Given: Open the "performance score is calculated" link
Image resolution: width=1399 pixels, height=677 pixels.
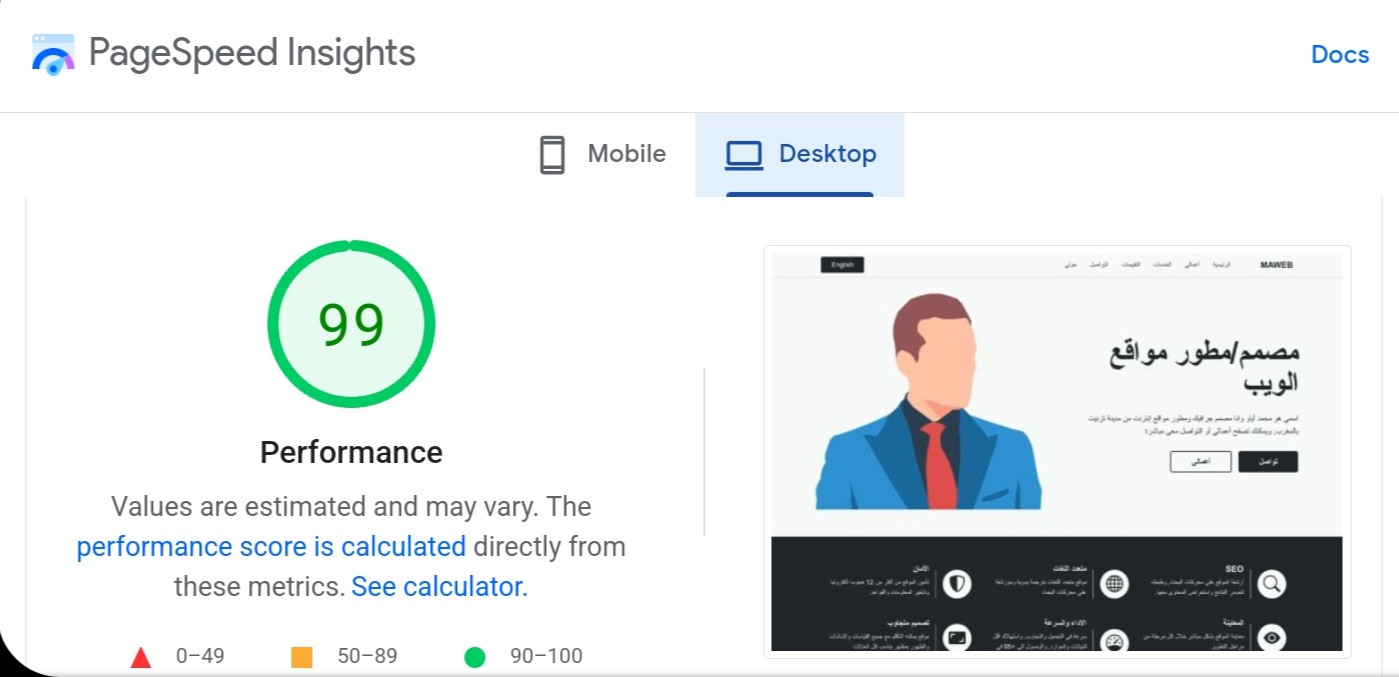Looking at the screenshot, I should [271, 547].
